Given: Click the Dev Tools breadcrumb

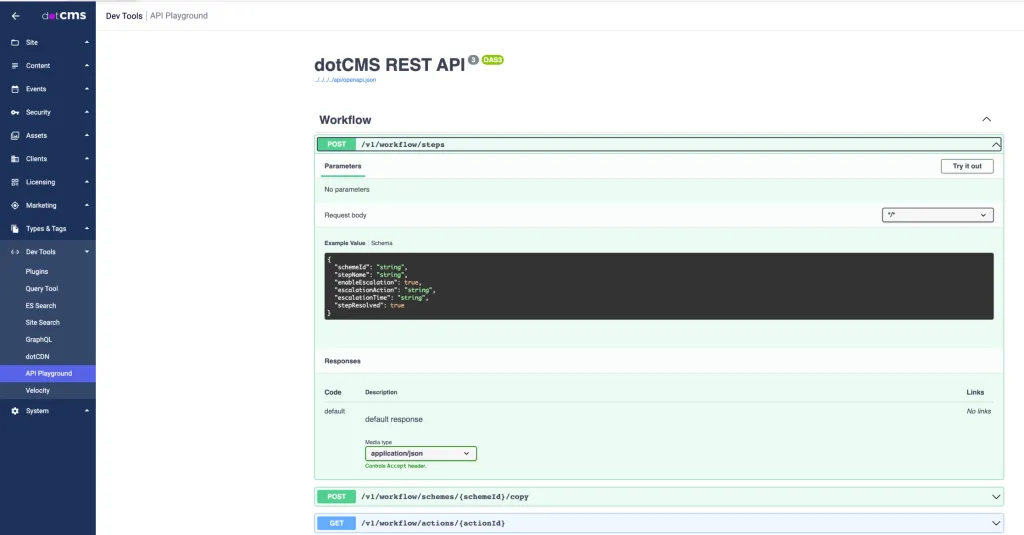Looking at the screenshot, I should pos(124,16).
